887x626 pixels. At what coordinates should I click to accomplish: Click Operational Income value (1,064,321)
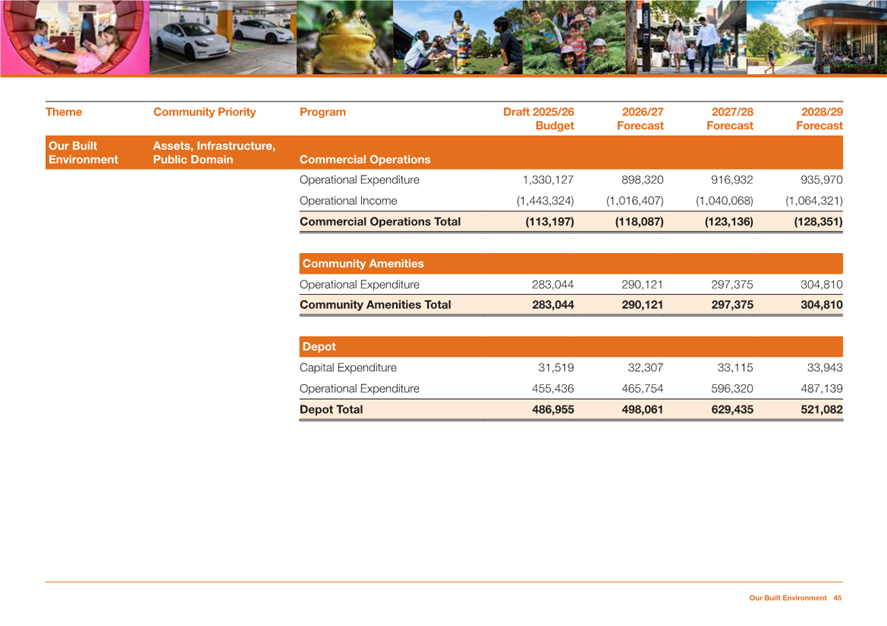tap(814, 201)
